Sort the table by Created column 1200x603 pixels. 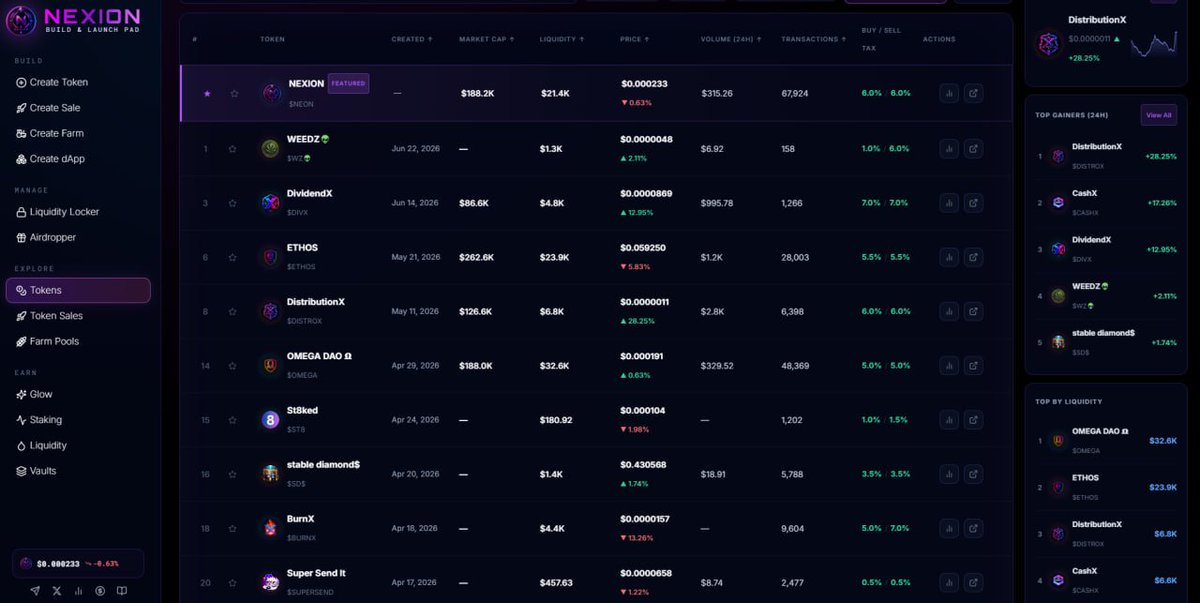coord(412,39)
